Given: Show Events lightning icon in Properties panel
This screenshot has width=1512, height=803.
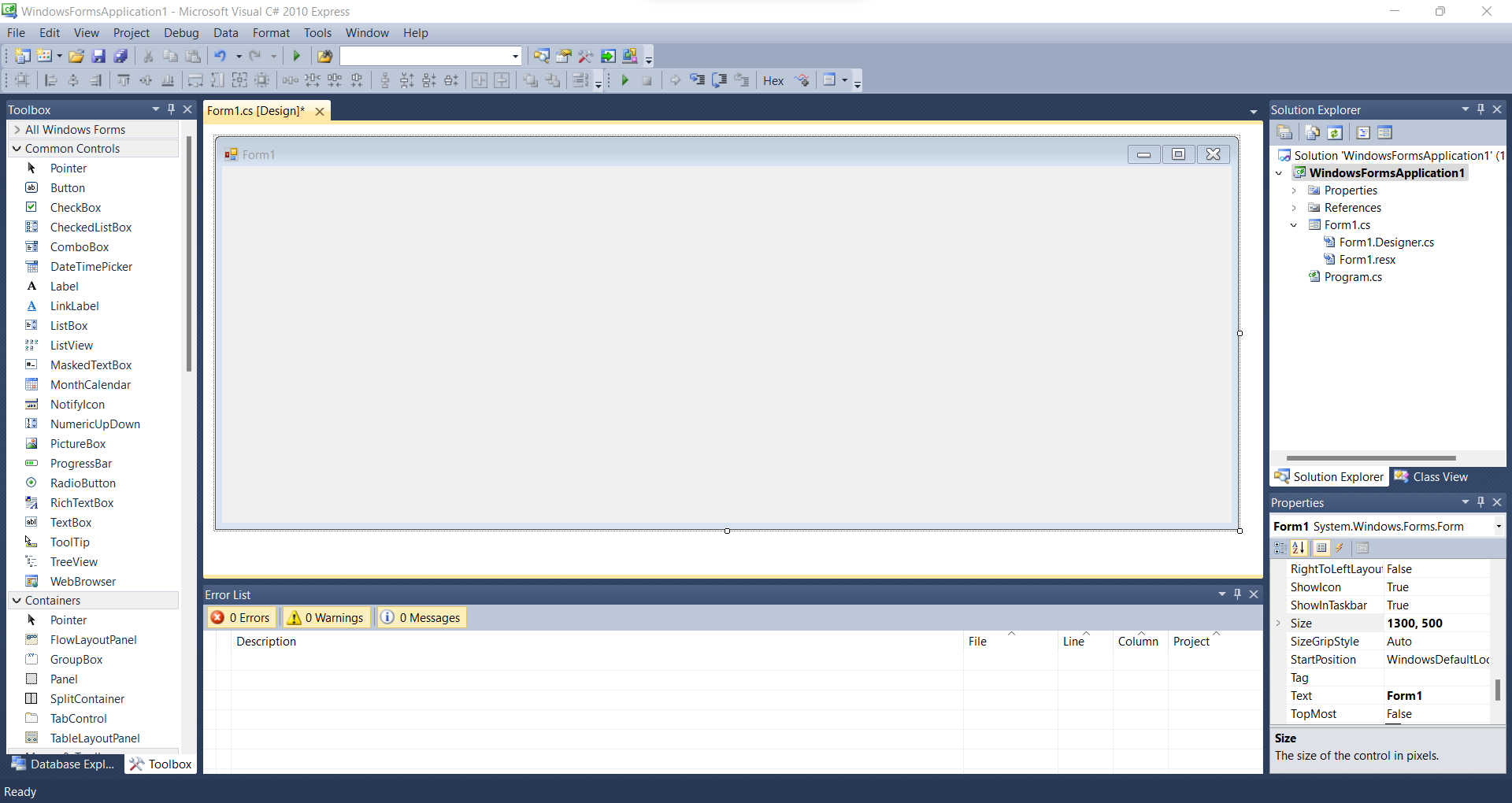Looking at the screenshot, I should click(x=1340, y=548).
